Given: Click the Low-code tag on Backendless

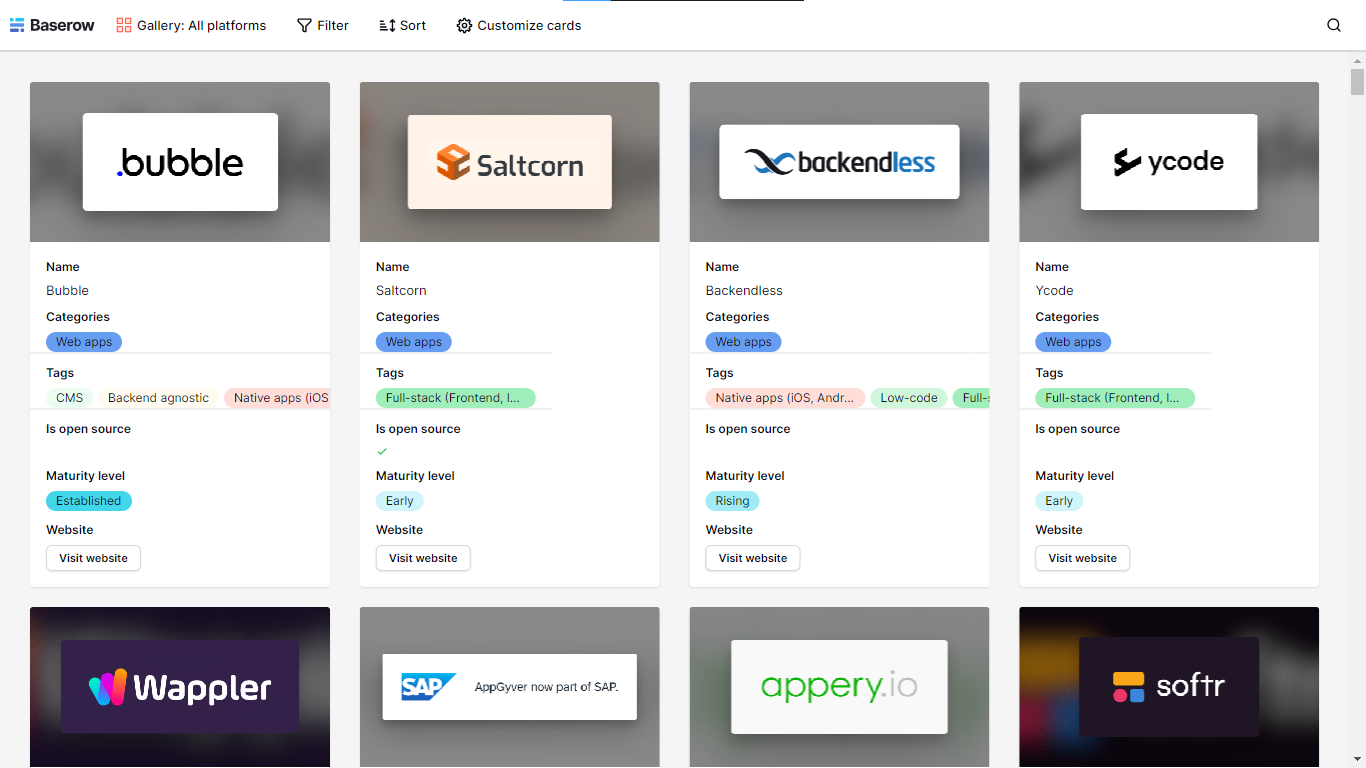Looking at the screenshot, I should [909, 398].
